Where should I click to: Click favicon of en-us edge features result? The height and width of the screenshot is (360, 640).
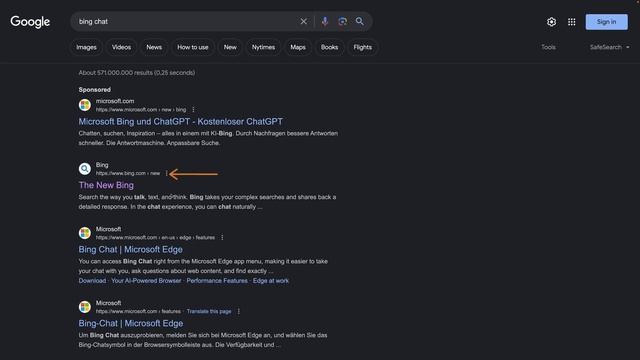[84, 233]
